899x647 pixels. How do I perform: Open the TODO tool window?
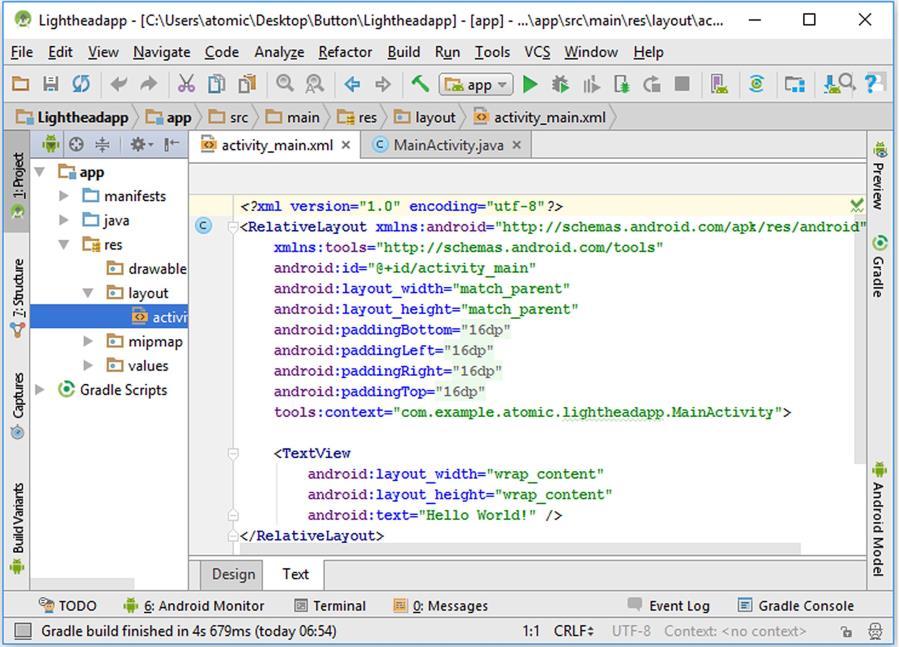click(67, 606)
